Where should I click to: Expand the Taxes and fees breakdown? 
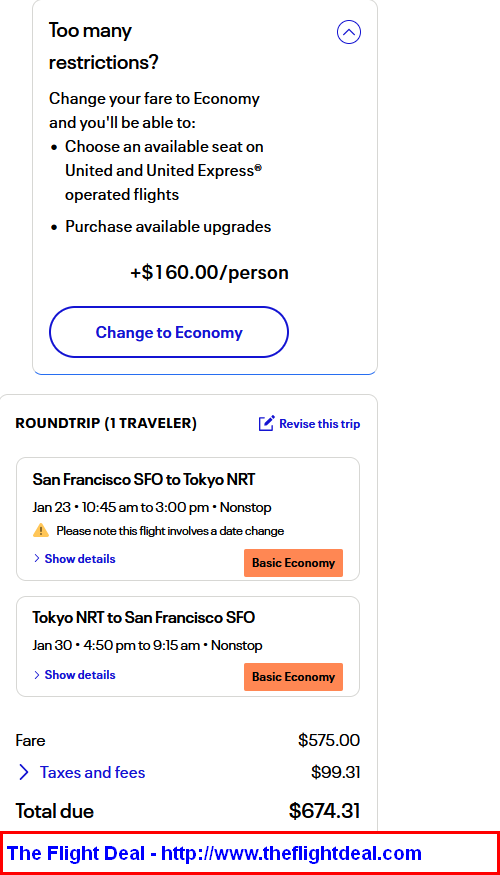click(x=93, y=772)
